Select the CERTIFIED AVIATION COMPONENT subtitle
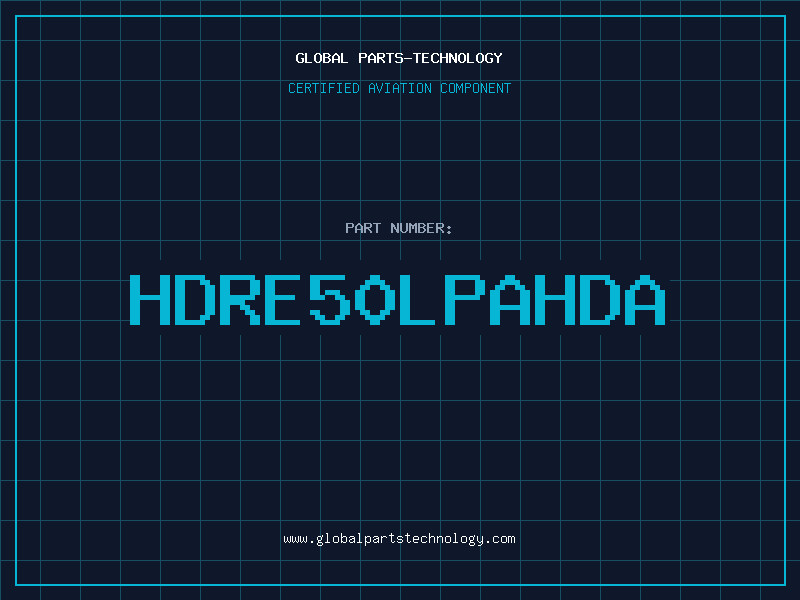The image size is (800, 600). point(399,88)
